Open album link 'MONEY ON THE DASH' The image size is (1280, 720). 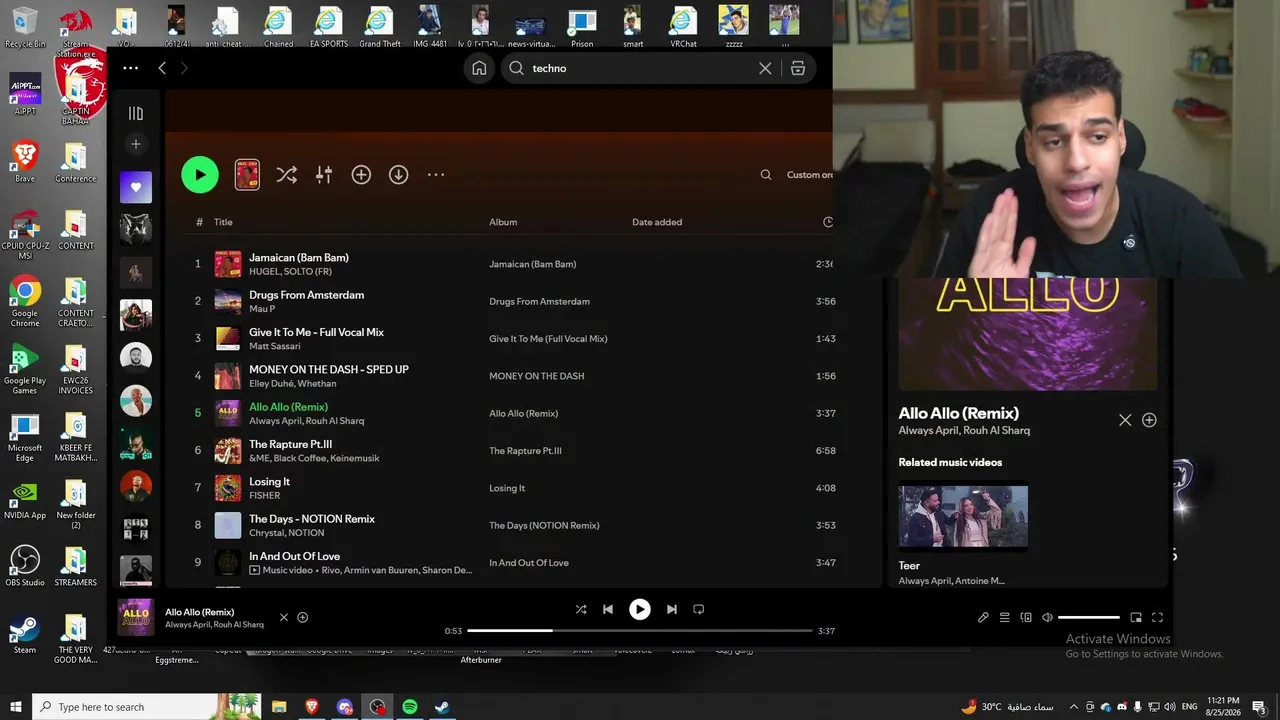[x=537, y=376]
